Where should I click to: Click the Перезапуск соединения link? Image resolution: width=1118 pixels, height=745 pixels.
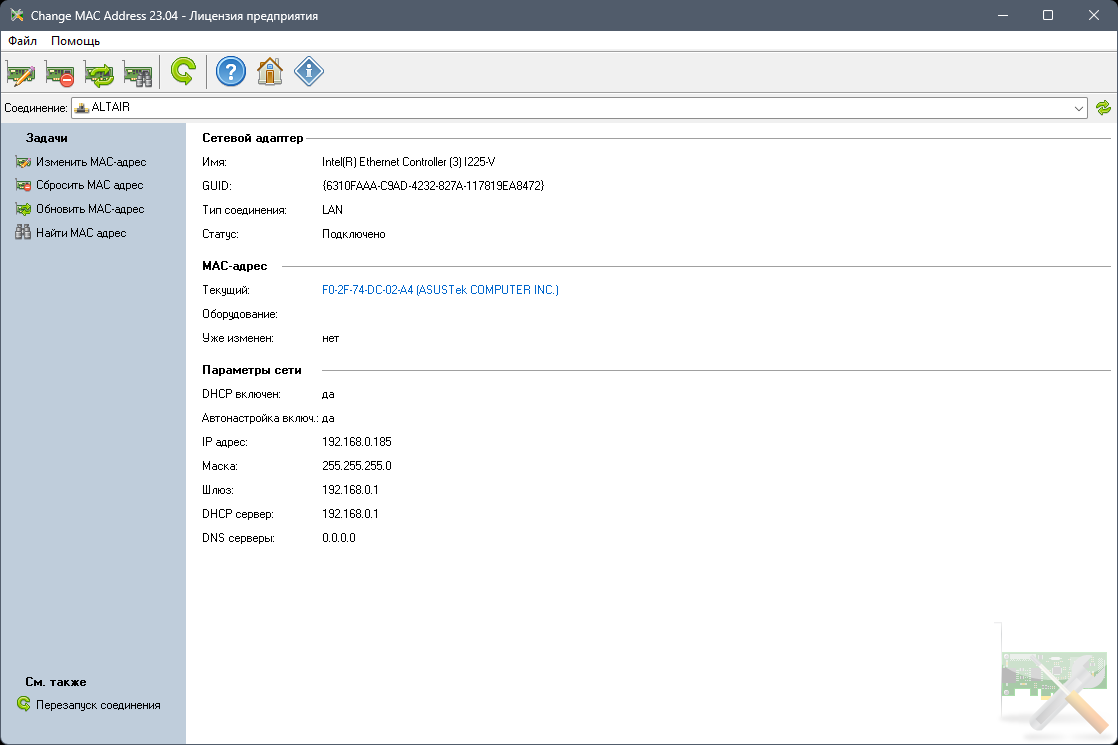[97, 705]
